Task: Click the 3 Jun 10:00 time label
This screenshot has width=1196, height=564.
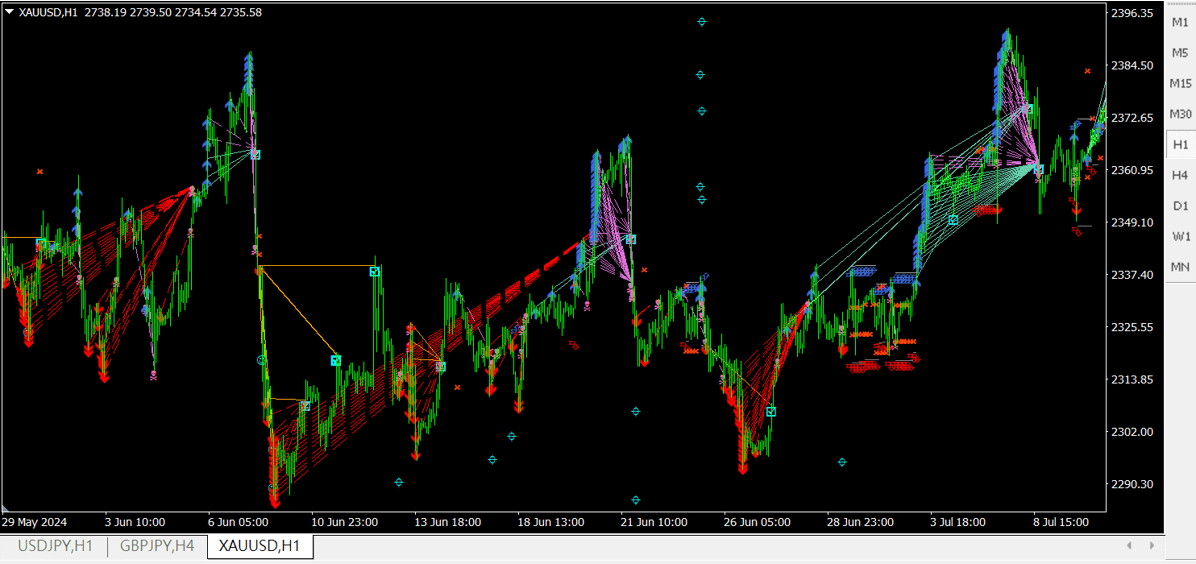Action: point(135,522)
